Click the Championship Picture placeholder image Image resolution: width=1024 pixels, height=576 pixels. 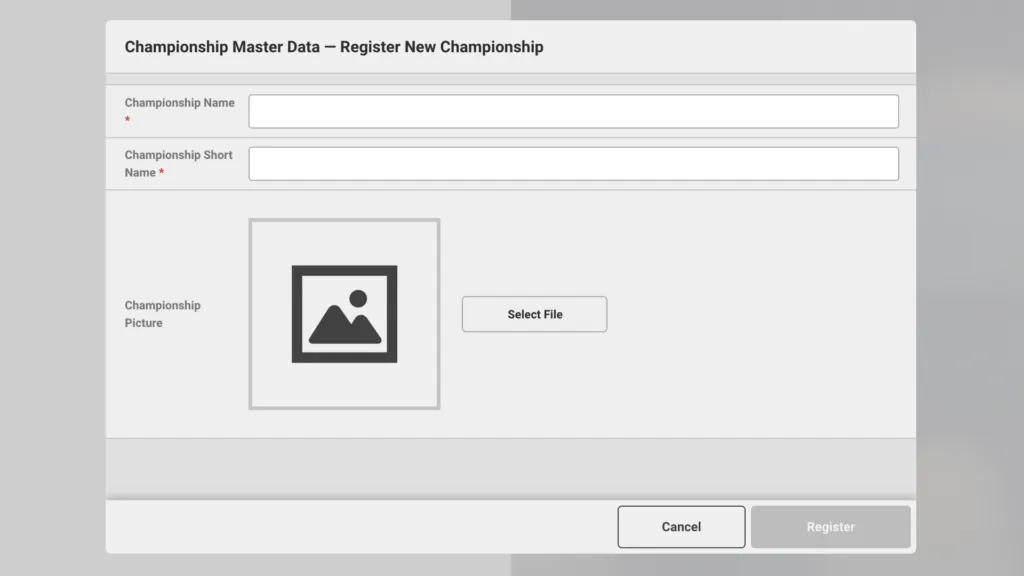pos(344,314)
